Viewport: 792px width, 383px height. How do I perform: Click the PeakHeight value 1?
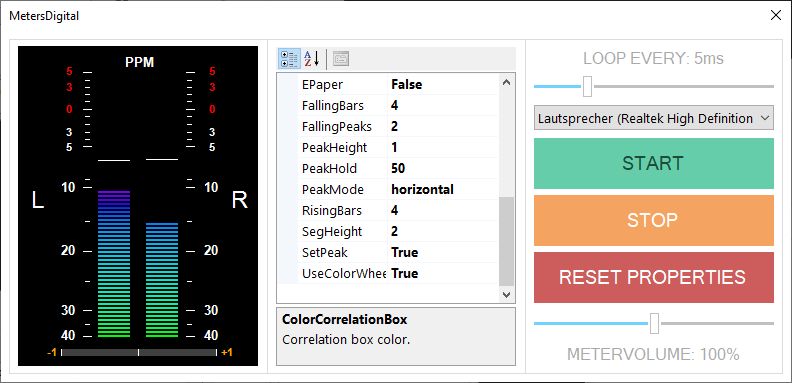point(394,148)
